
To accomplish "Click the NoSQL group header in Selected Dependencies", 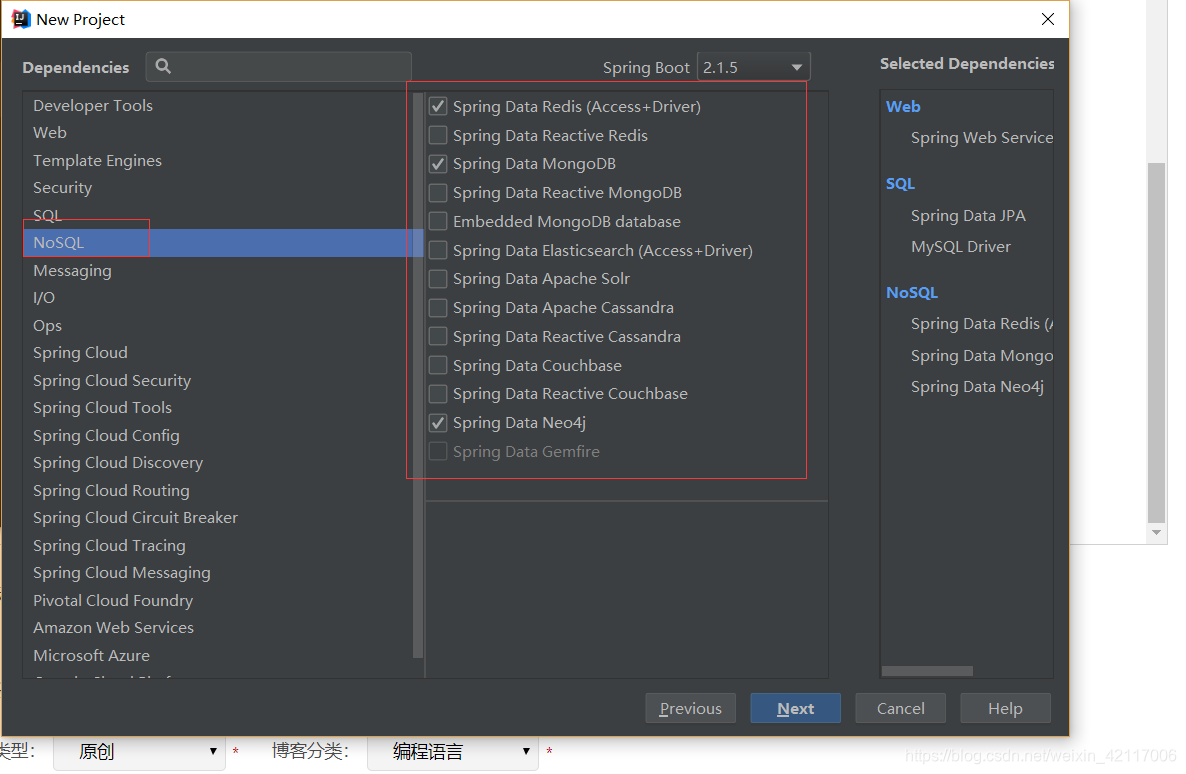I will point(912,293).
